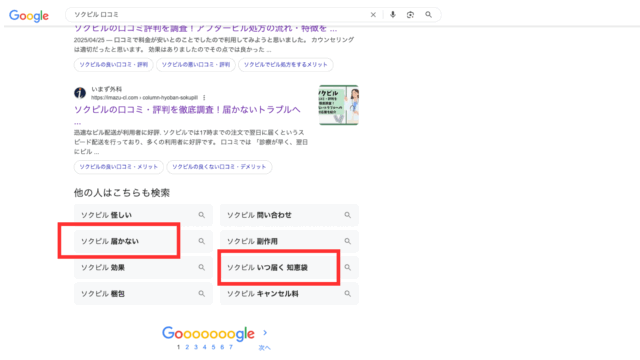Search related term ソクピル 副作用

coord(289,241)
